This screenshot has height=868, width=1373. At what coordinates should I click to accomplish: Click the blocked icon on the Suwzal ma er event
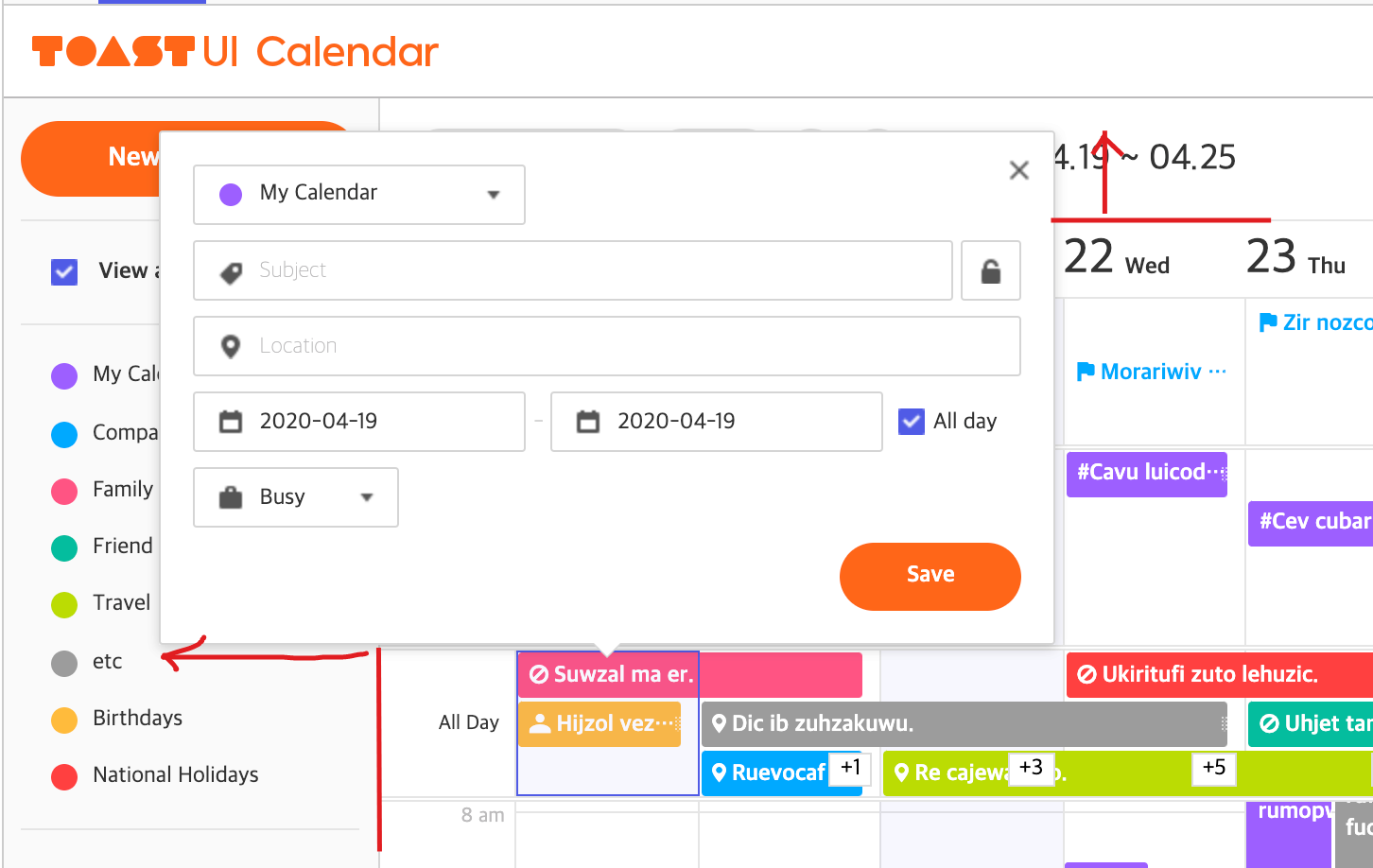point(538,674)
